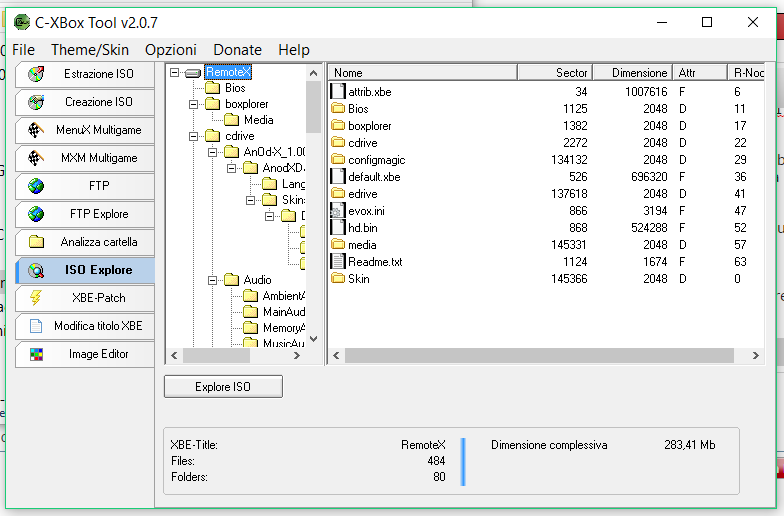Select the Ambient audio folder in tree

click(x=284, y=296)
